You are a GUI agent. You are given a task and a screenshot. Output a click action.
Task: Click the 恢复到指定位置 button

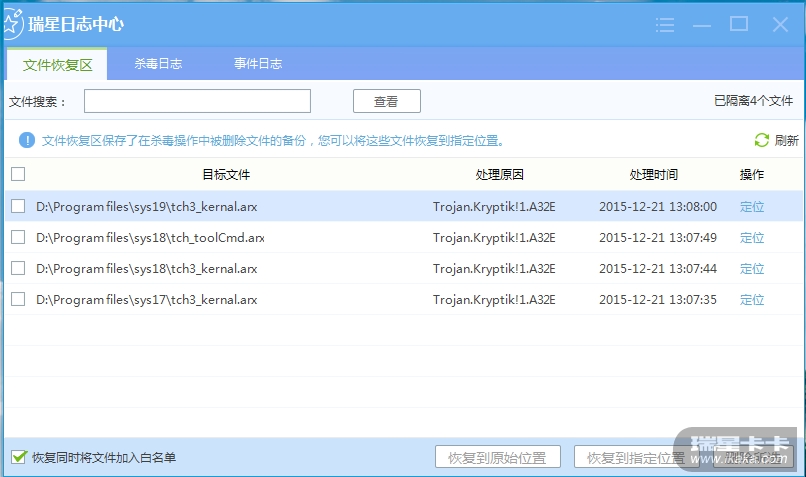pos(636,457)
